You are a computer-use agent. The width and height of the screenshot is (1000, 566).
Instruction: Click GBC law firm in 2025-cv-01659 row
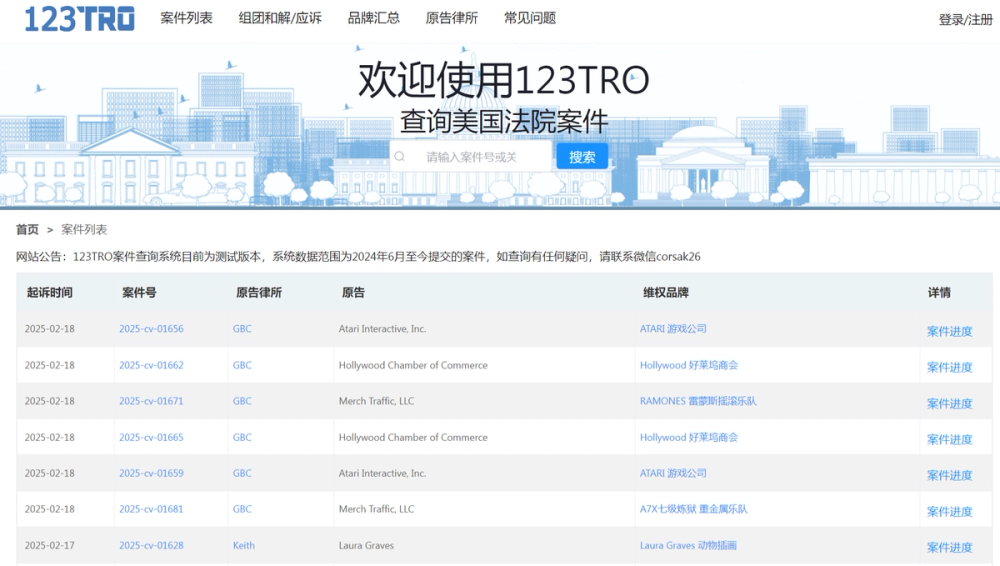tap(242, 473)
